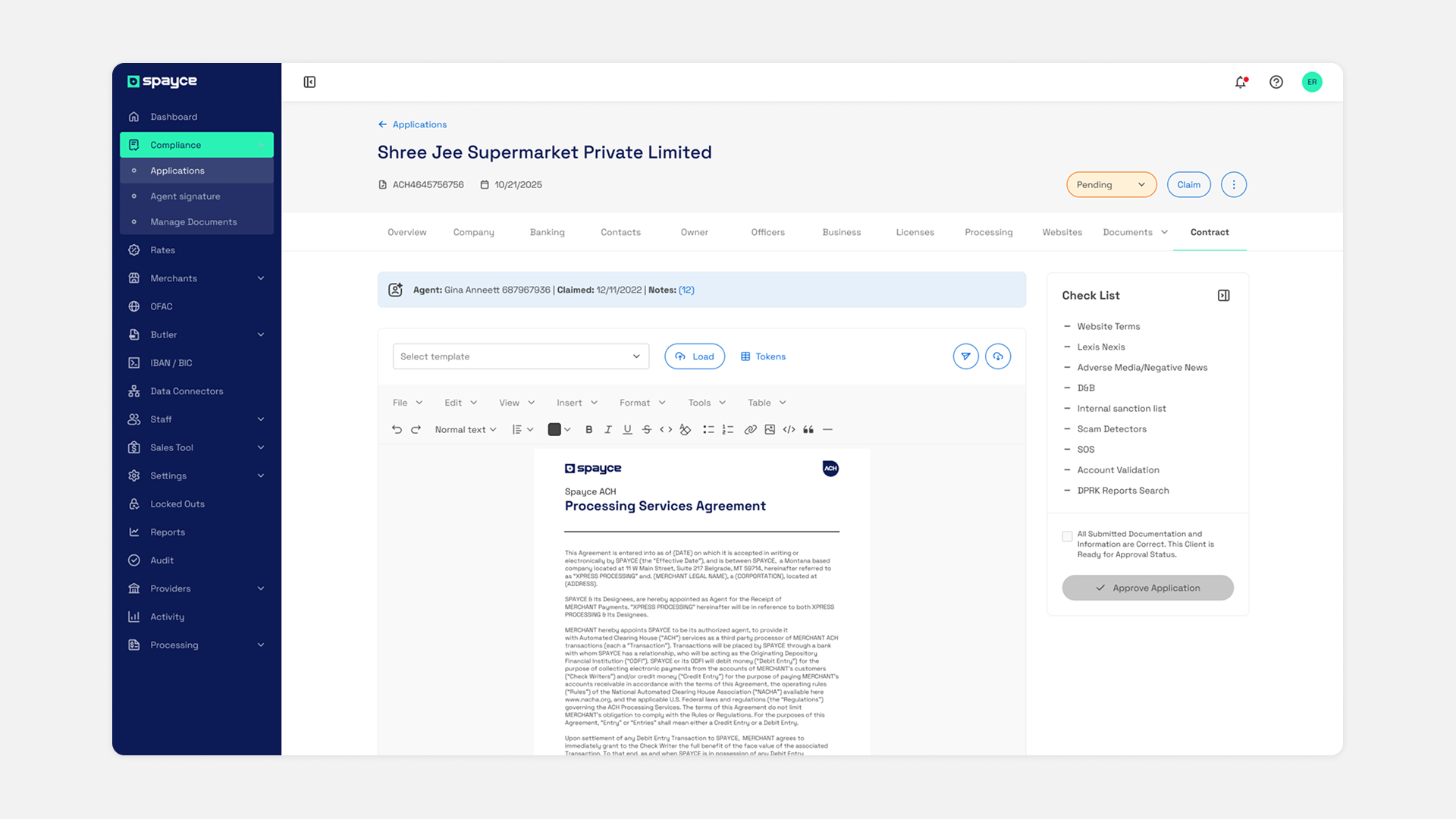Click the Claim button
The width and height of the screenshot is (1456, 819).
[1188, 184]
